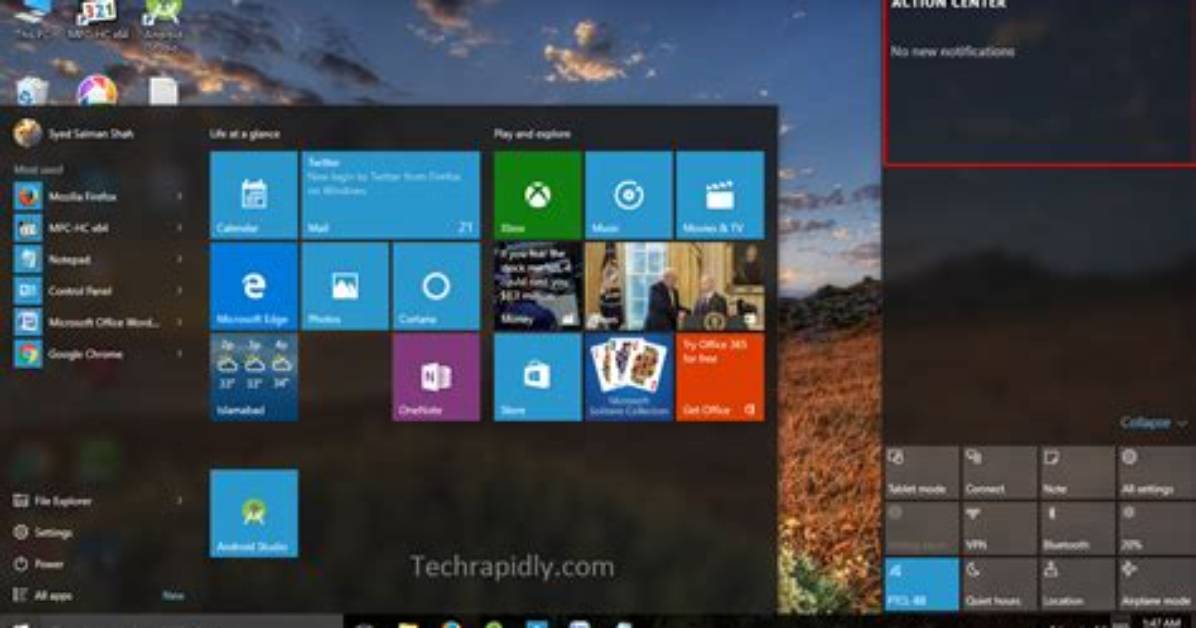Open the News tile with the photo

(674, 286)
